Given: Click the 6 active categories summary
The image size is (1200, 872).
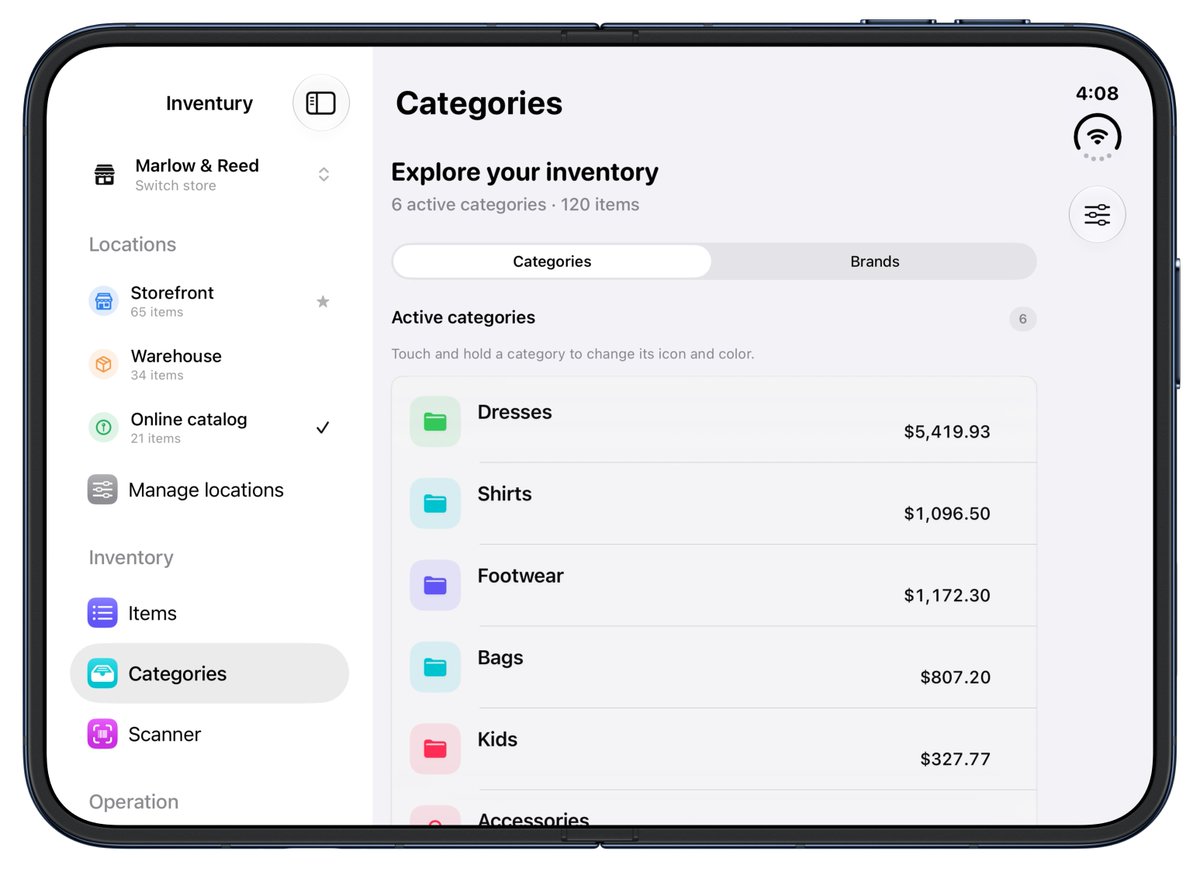Looking at the screenshot, I should (515, 205).
